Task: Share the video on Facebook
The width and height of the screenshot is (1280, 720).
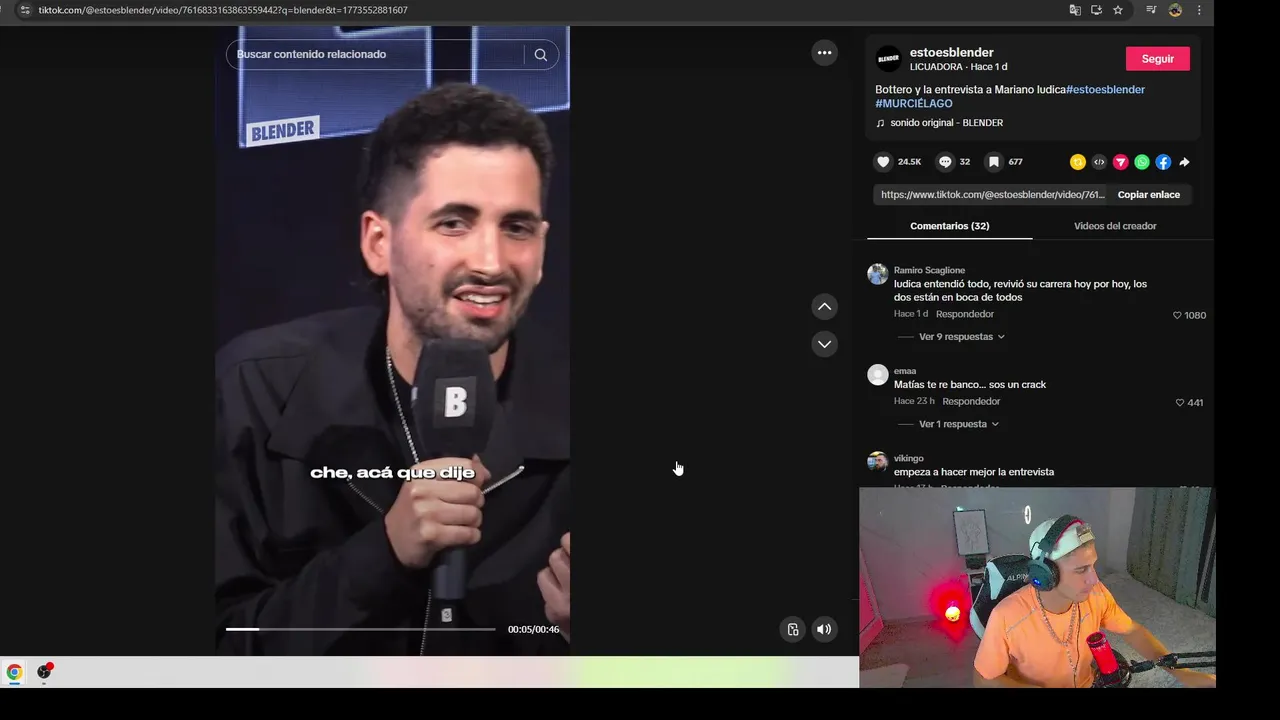Action: 1163,162
